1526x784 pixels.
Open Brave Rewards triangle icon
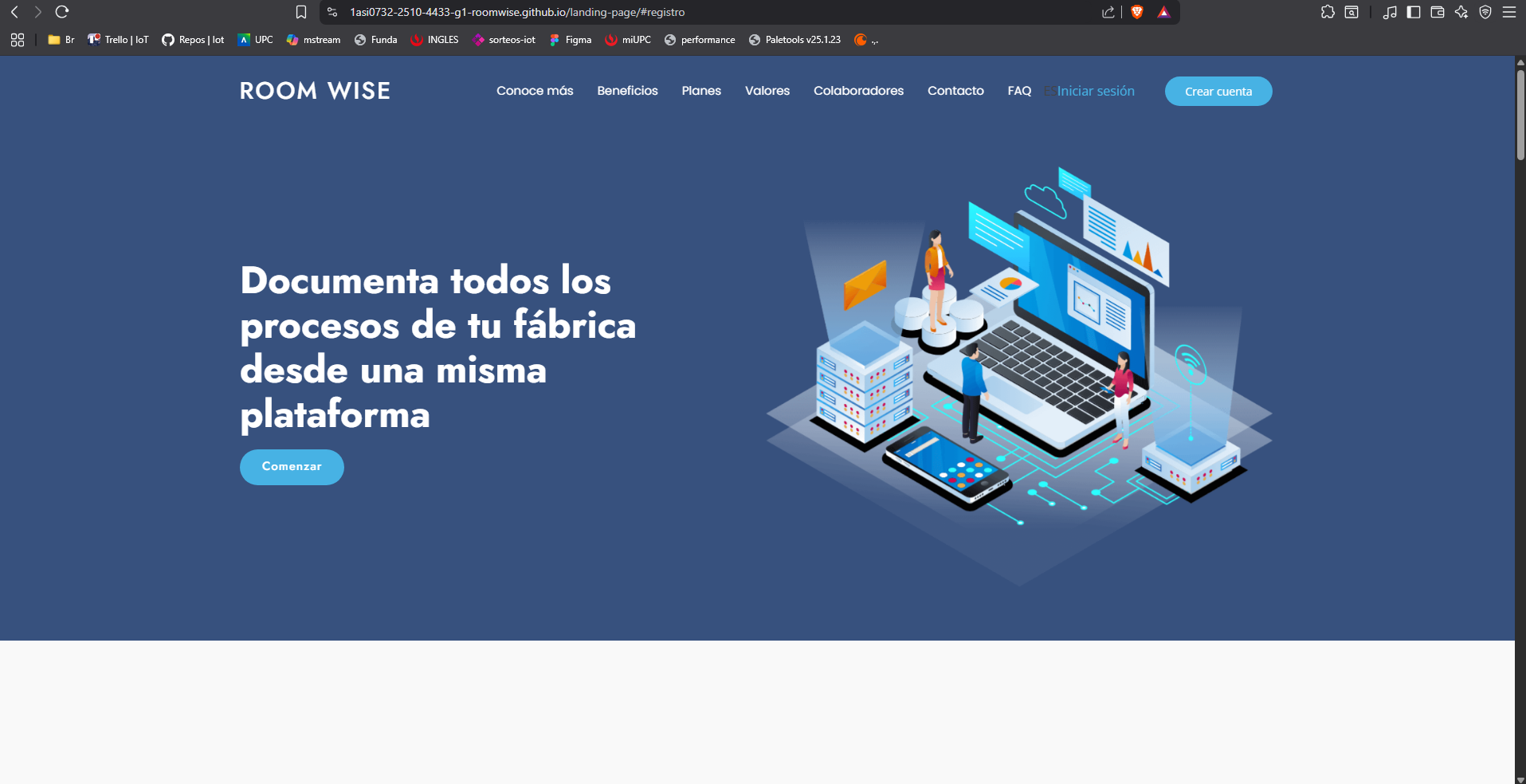click(1164, 12)
